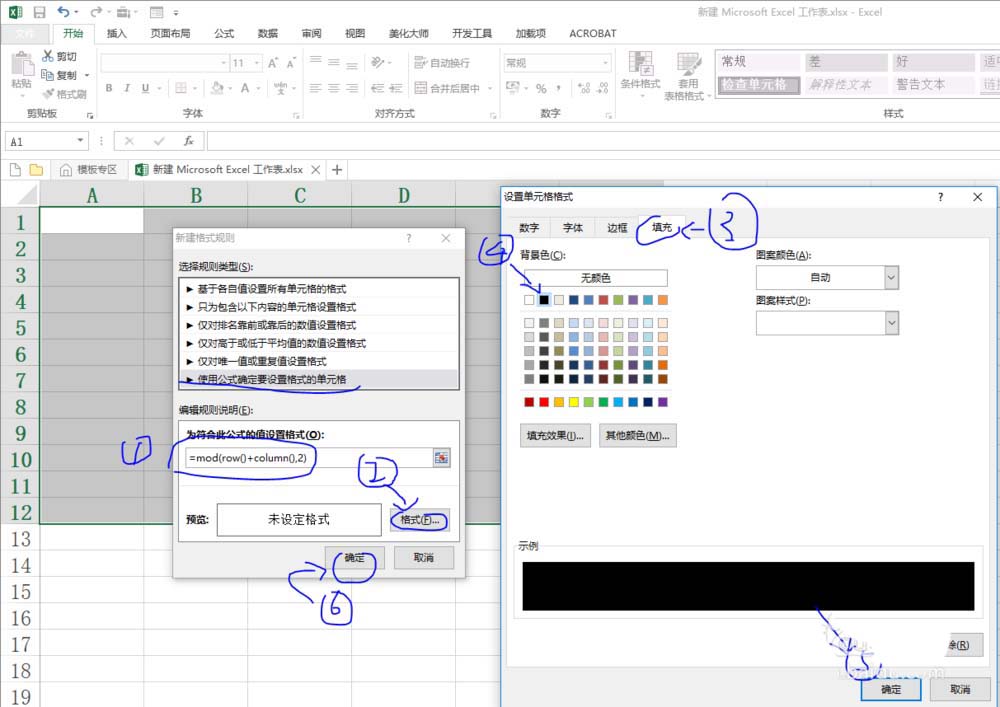Viewport: 1000px width, 707px height.
Task: Click Other Colors (其他颜色) button
Action: 637,435
